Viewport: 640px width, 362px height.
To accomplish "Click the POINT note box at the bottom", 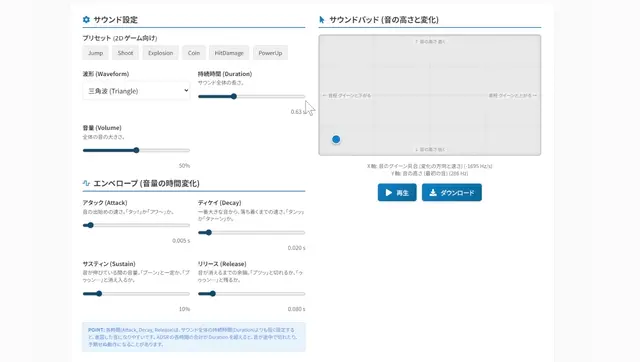I will pyautogui.click(x=194, y=337).
